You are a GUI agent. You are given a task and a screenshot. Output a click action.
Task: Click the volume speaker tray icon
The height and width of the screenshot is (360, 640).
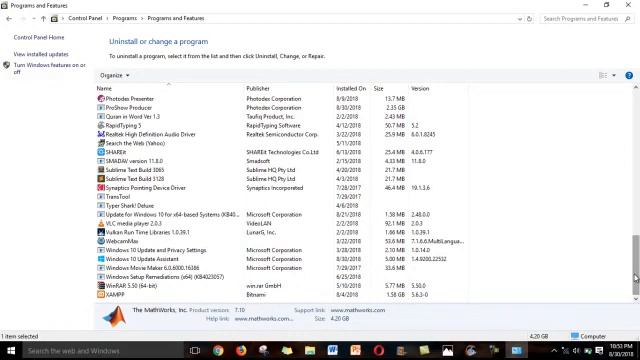coord(576,351)
